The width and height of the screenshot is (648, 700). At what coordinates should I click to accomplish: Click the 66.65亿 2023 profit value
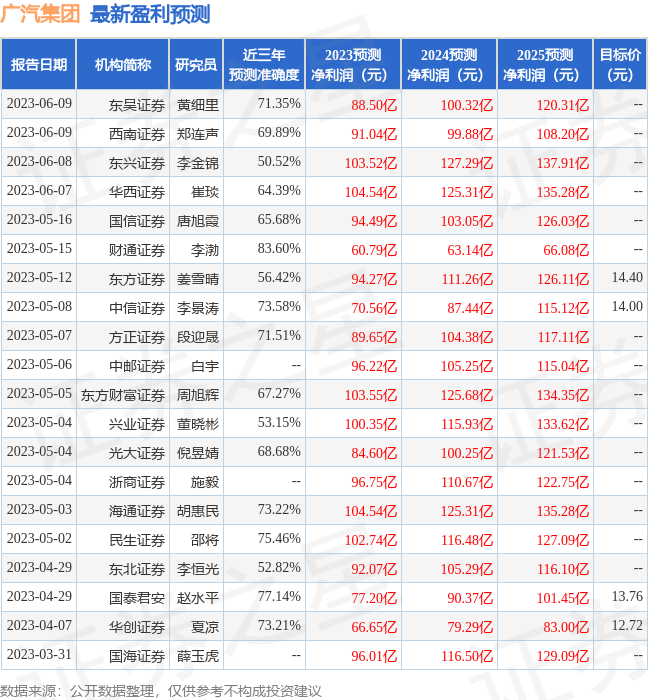click(x=374, y=628)
